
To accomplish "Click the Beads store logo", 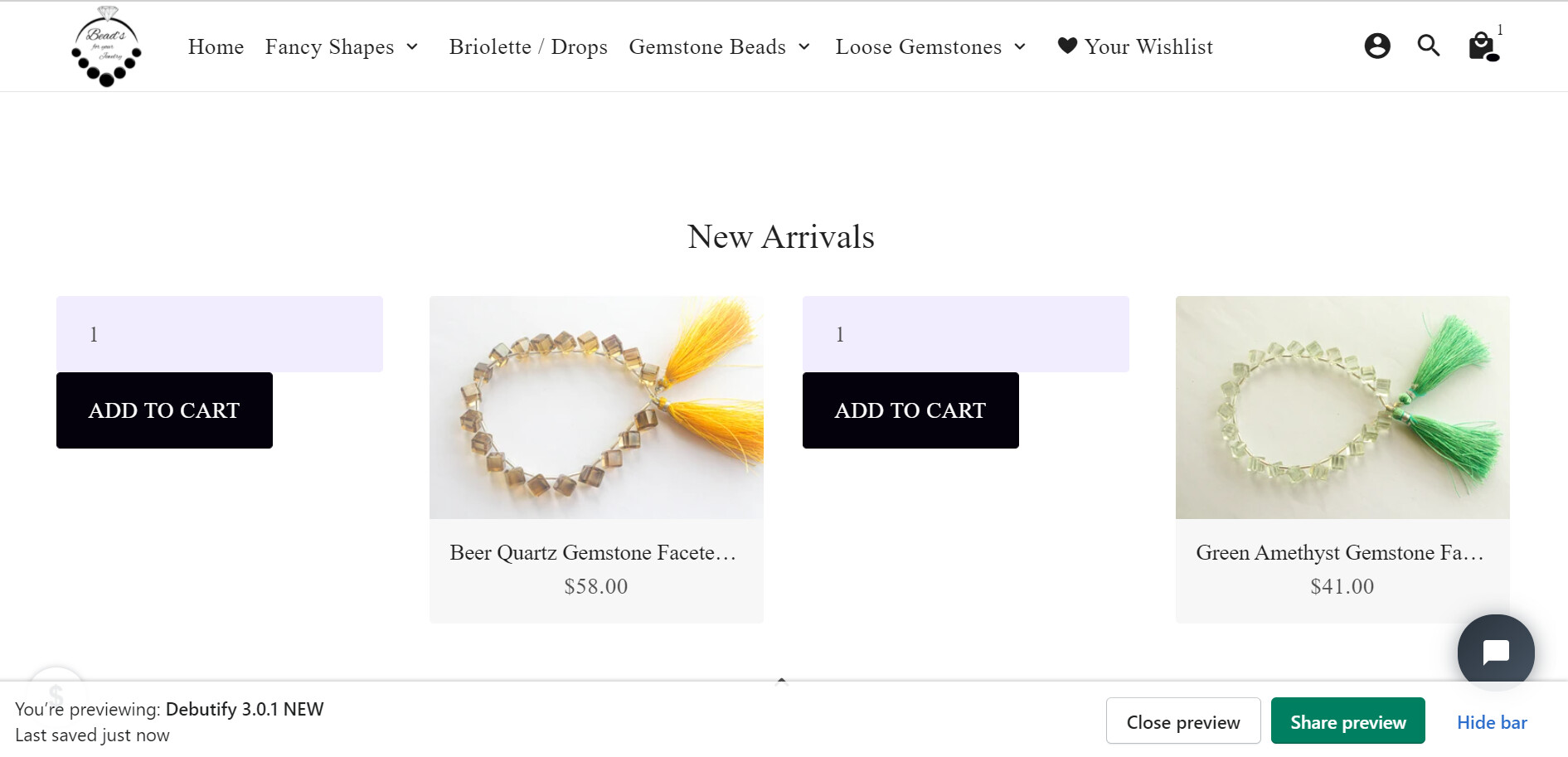I will tap(106, 46).
